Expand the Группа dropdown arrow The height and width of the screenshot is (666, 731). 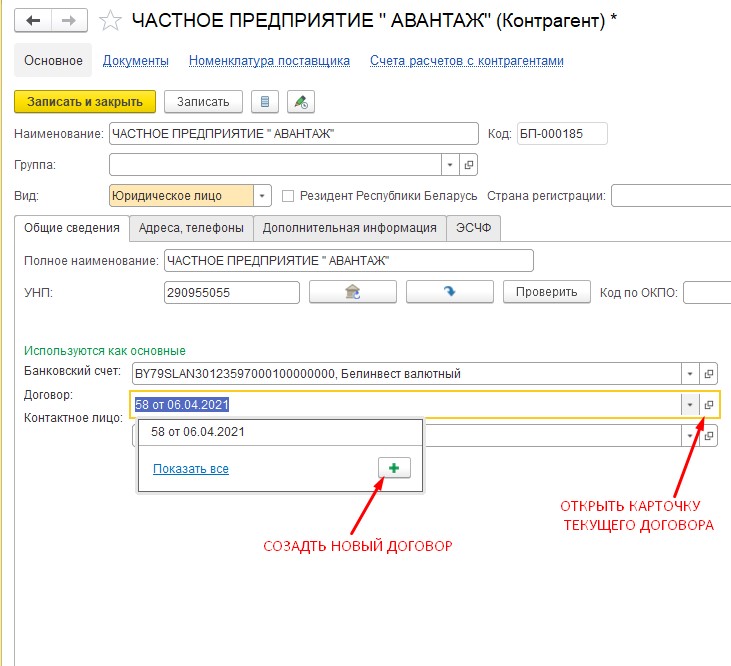[x=450, y=165]
